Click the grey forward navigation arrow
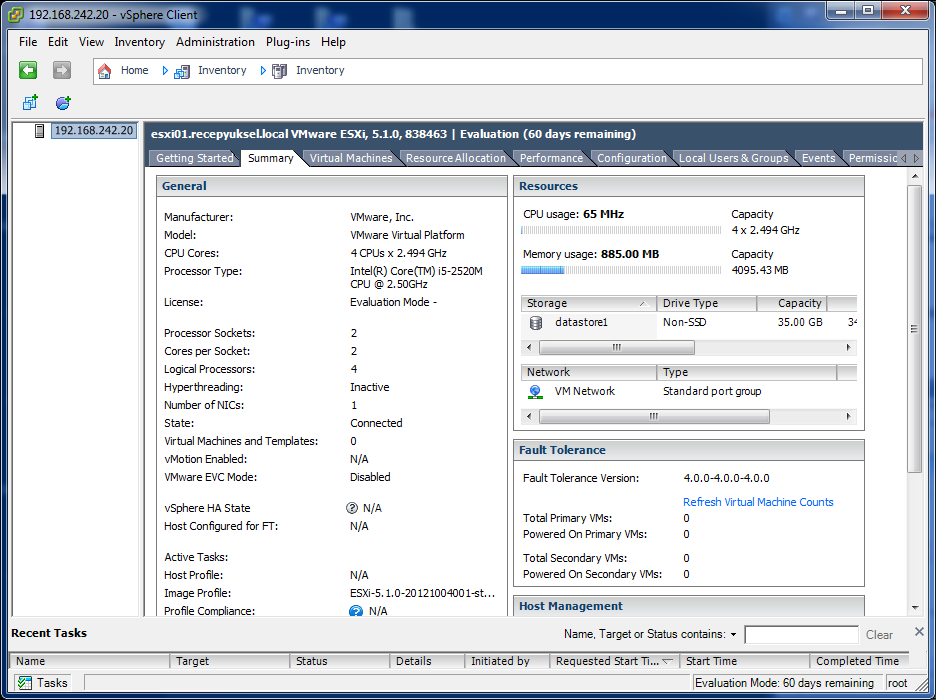Viewport: 936px width, 700px height. click(x=61, y=70)
